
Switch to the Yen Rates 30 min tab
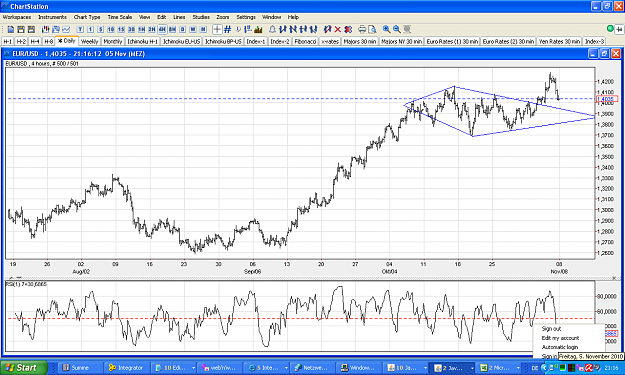(559, 41)
